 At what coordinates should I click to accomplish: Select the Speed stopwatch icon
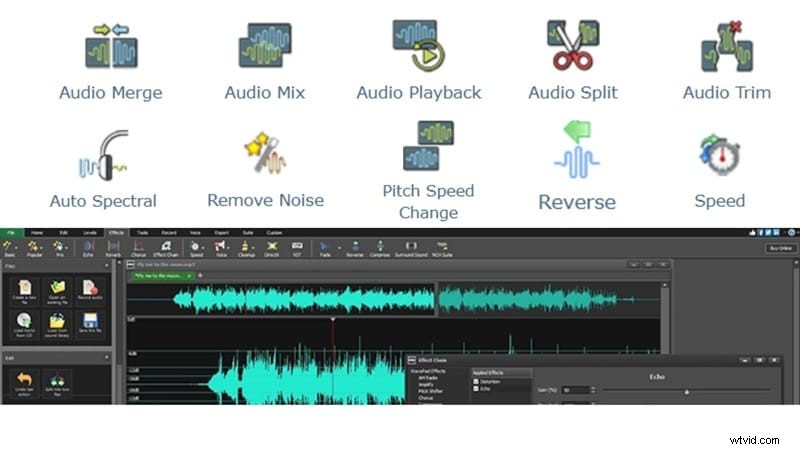(x=720, y=155)
